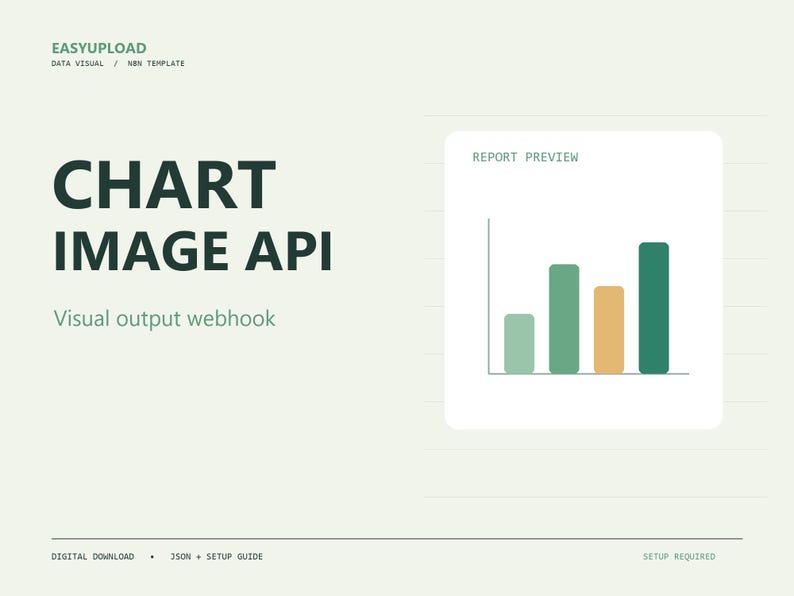Viewport: 794px width, 596px height.
Task: Click the 'IMAGE API' heading
Action: coord(193,251)
